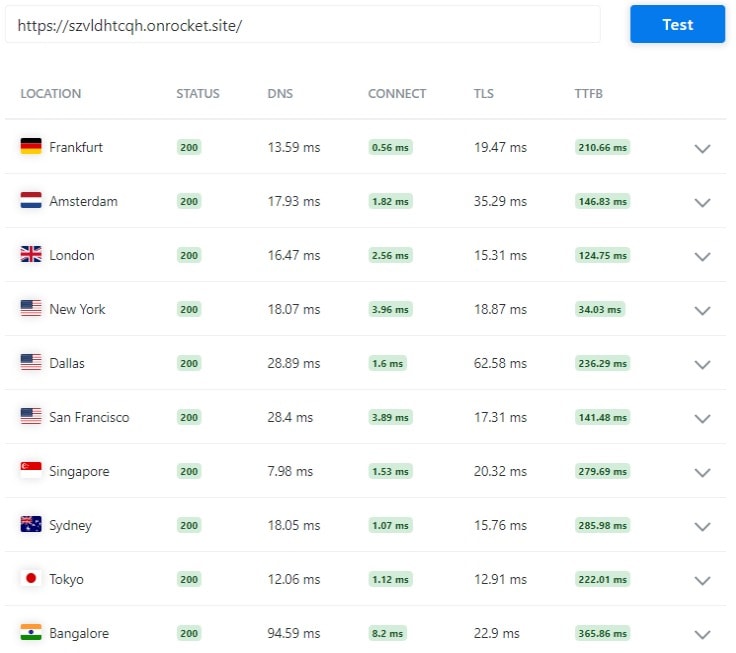Select the LOCATION column header
The image size is (736, 653).
click(51, 93)
